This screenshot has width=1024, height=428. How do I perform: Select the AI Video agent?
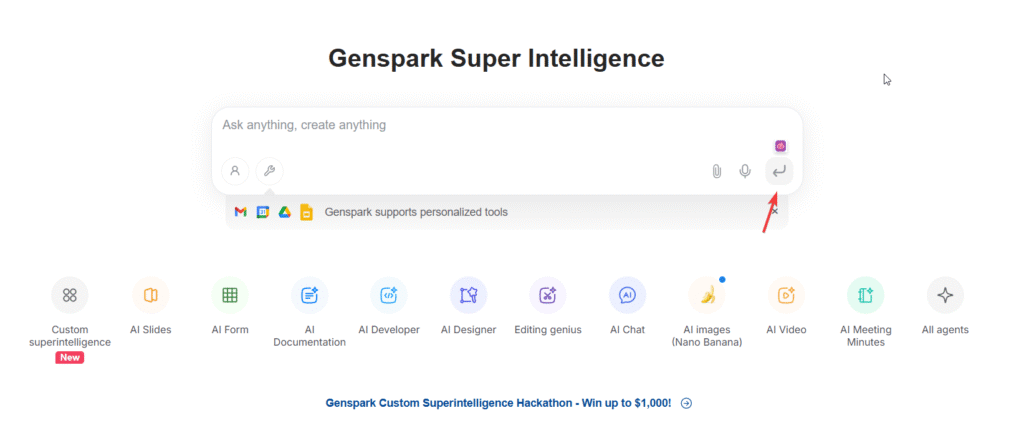coord(786,295)
